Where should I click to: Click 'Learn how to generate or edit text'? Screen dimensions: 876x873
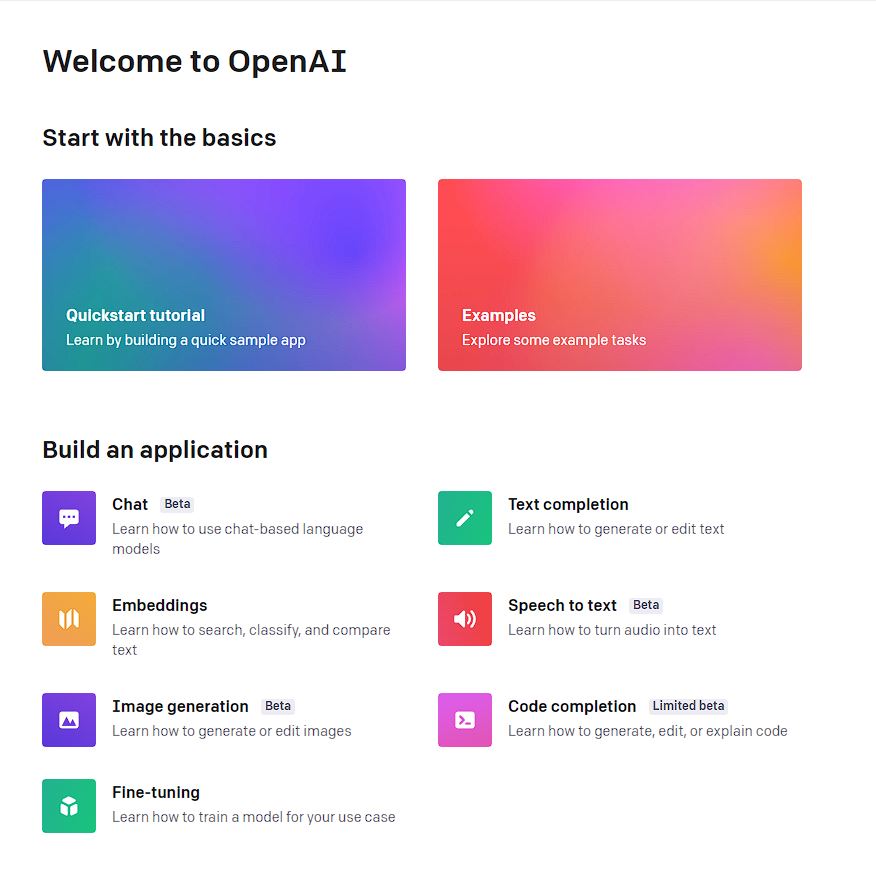[616, 529]
